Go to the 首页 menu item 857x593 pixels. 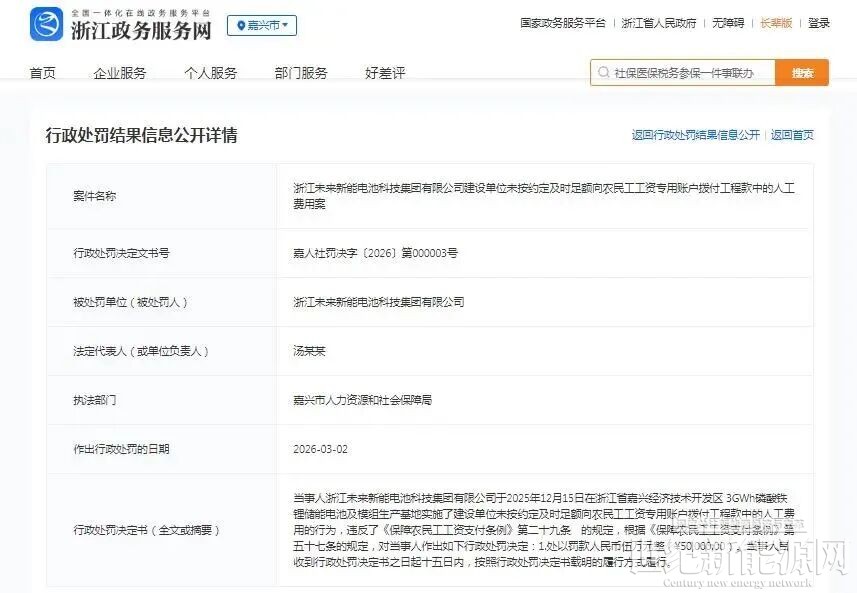point(43,73)
